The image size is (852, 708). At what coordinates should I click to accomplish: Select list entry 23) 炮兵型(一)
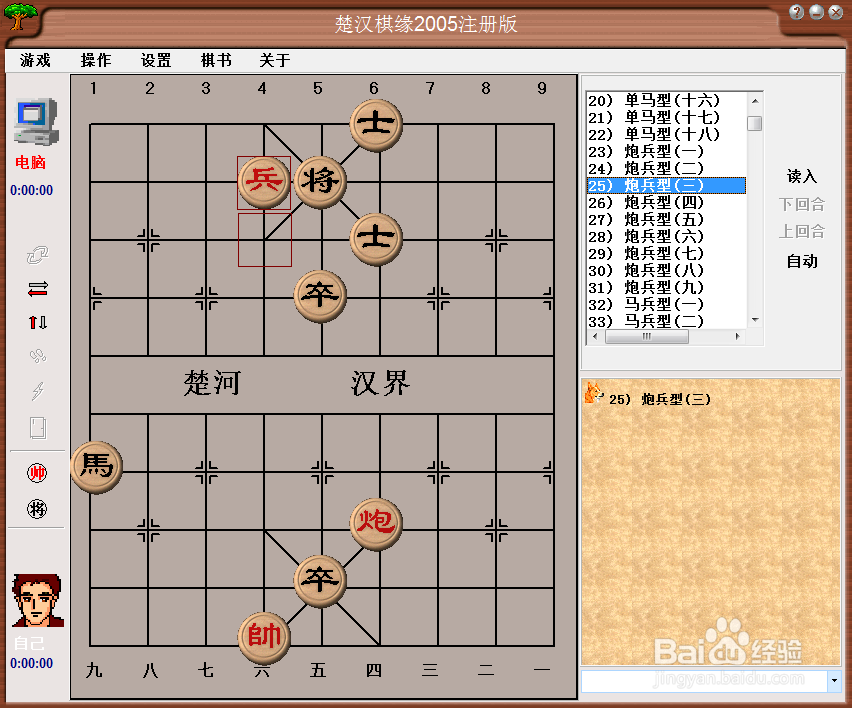point(666,151)
